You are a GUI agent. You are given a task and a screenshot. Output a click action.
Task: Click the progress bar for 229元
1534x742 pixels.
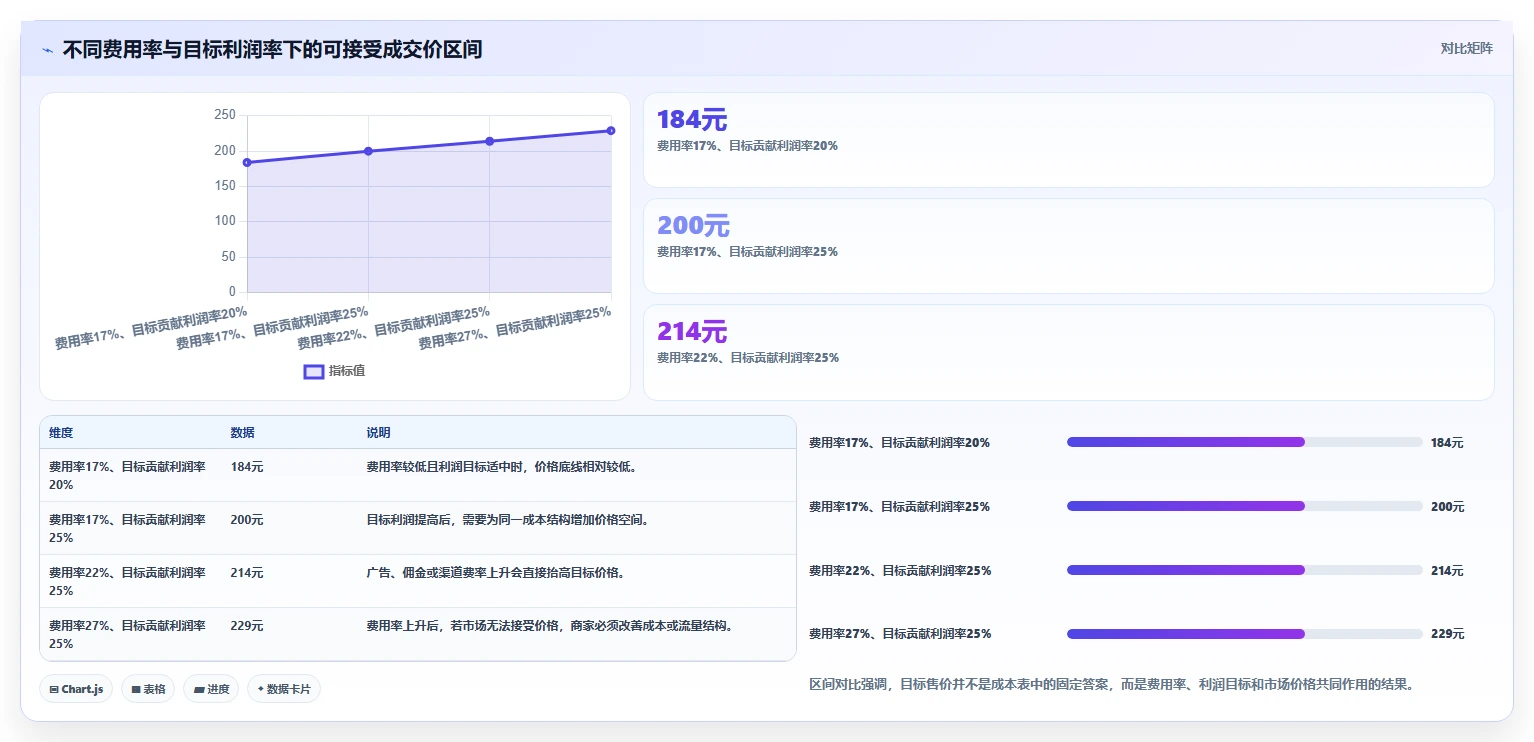[x=1245, y=634]
